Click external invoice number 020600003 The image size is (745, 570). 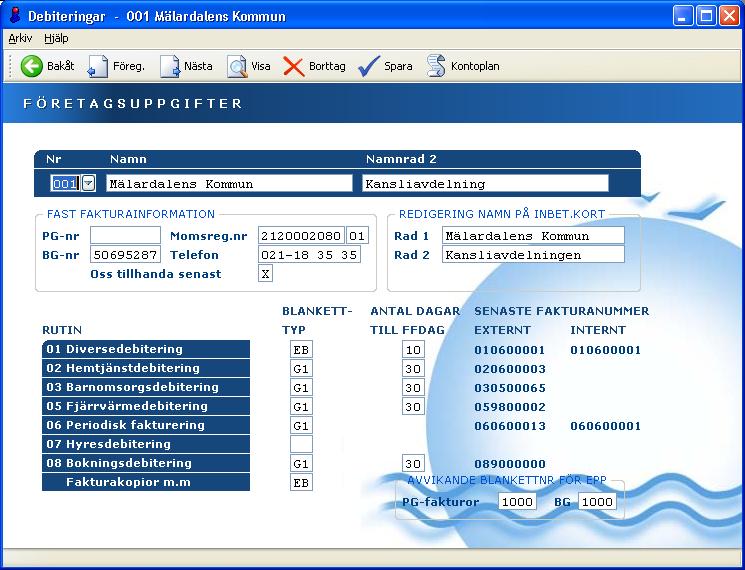[x=510, y=369]
